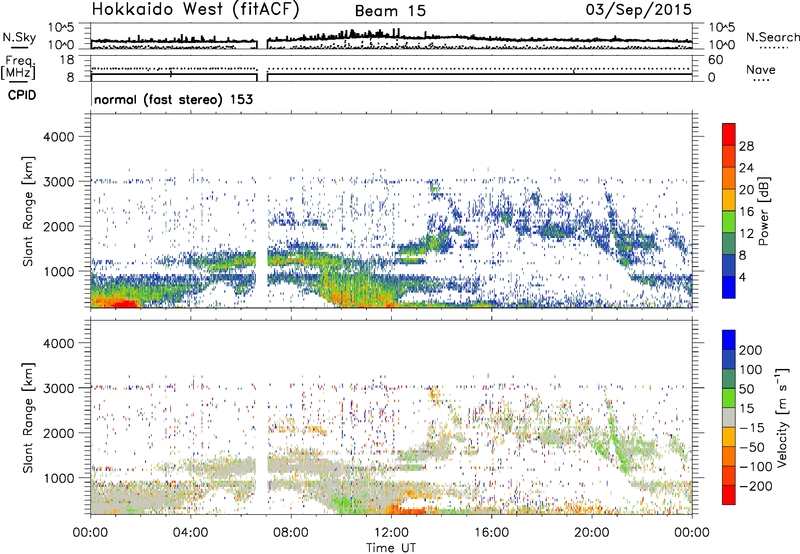
Task: Click '4000' tick on velocity panel axis
Action: [x=58, y=343]
